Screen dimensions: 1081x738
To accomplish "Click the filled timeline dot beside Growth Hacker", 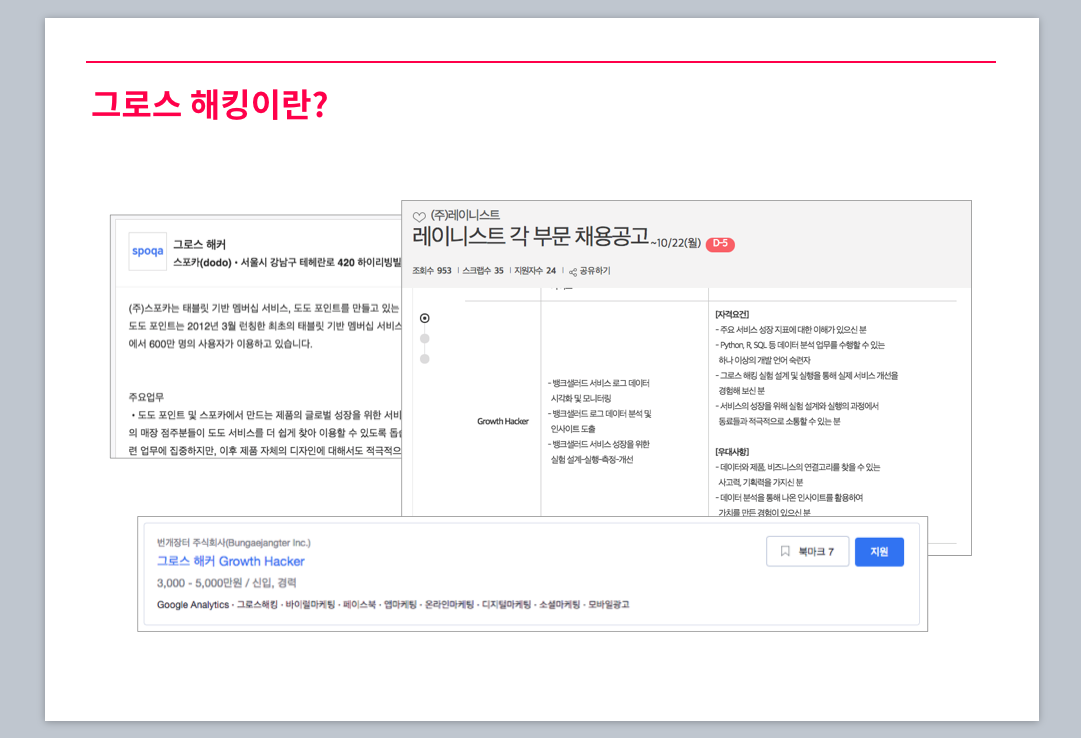I will tap(424, 318).
